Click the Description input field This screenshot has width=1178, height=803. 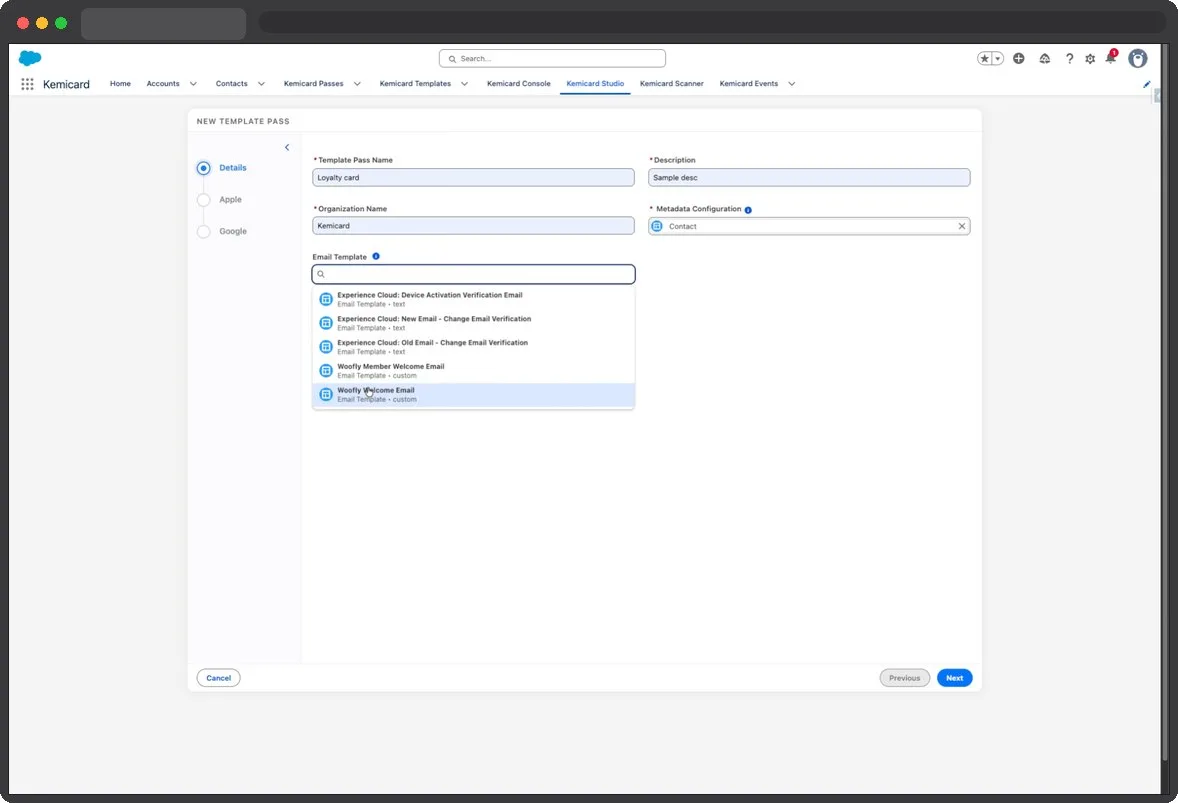(x=809, y=178)
